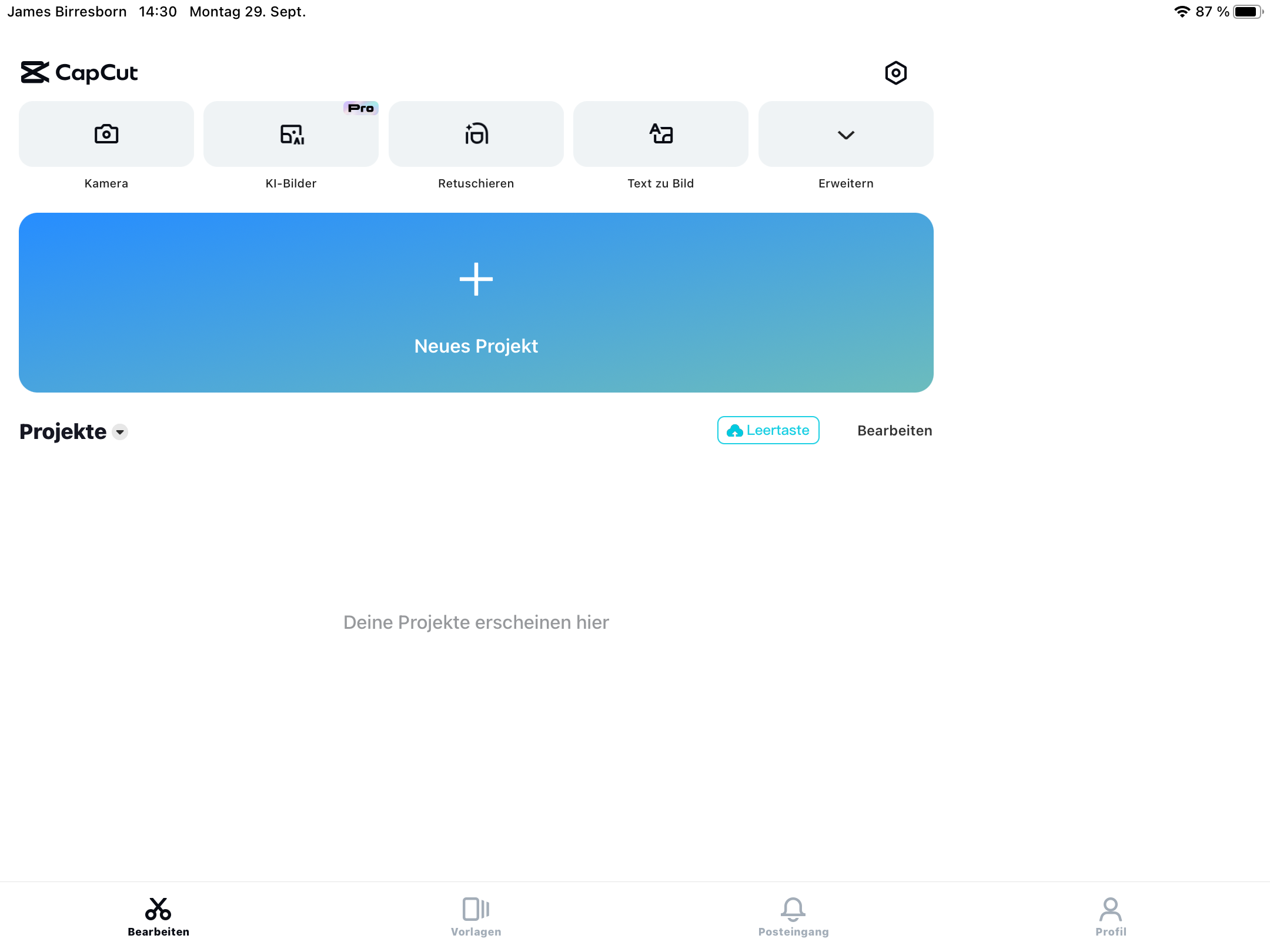Click the Pro badge on KI-Bilder
The width and height of the screenshot is (1270, 952).
tap(360, 108)
